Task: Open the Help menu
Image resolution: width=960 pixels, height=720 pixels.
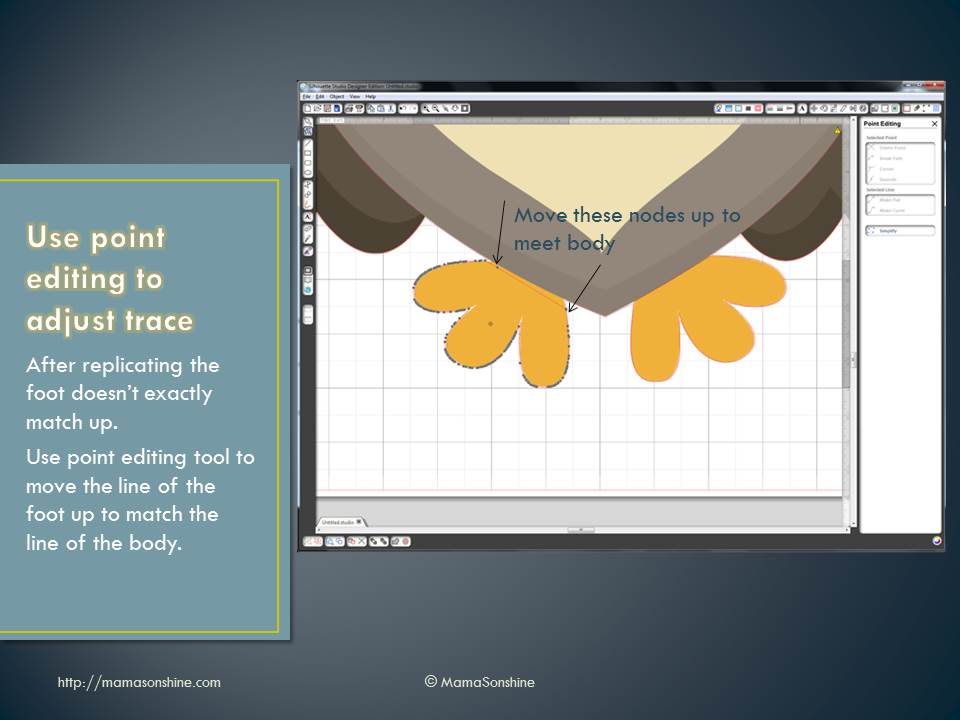Action: [x=371, y=96]
